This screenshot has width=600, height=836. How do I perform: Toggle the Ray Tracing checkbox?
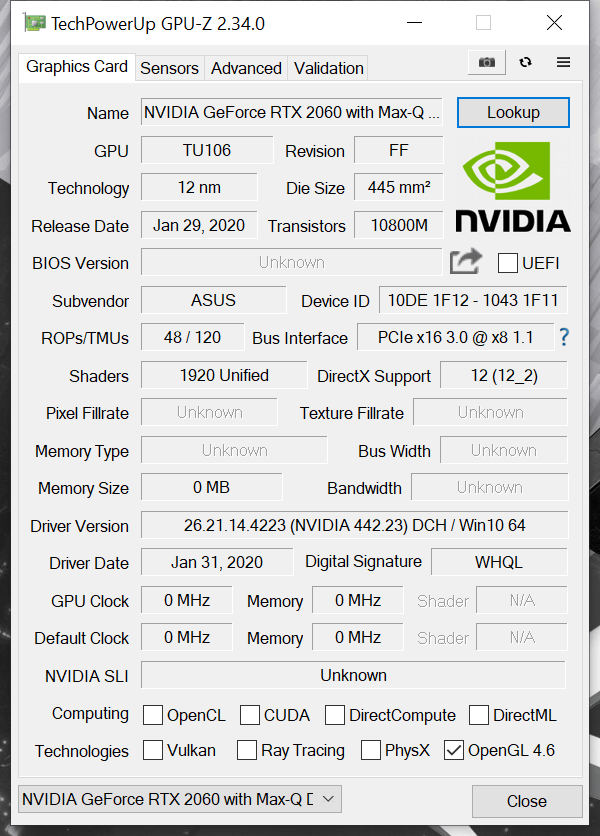(x=246, y=750)
